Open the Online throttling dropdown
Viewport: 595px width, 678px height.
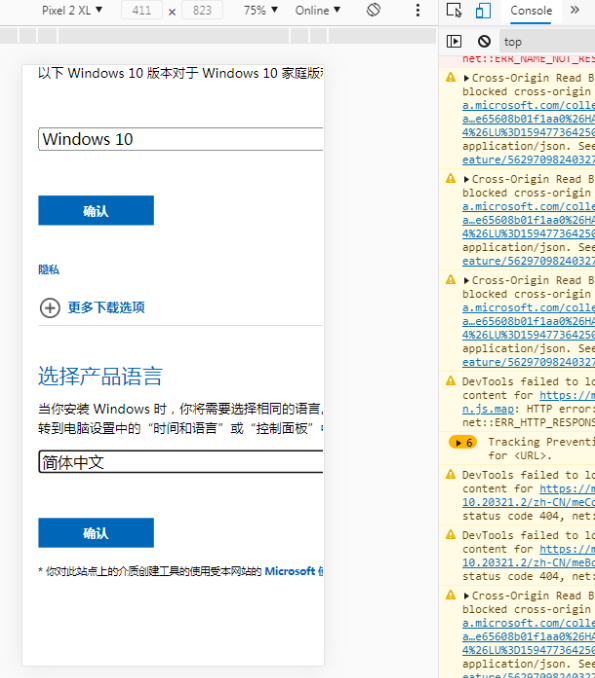pyautogui.click(x=318, y=10)
